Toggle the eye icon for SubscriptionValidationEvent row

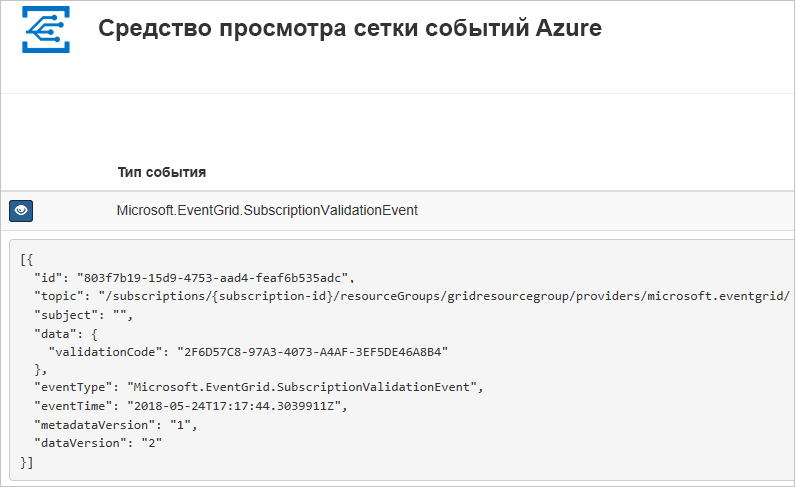point(21,211)
